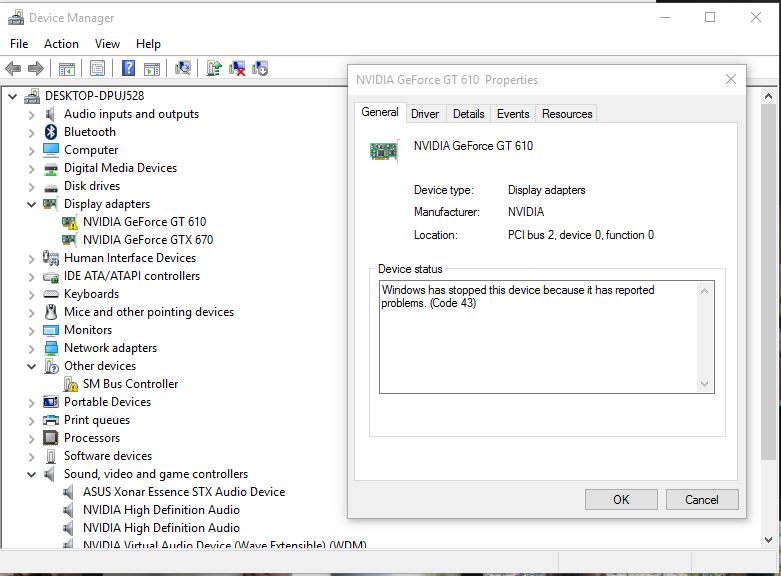Select NVIDIA GeForce GTX 670 tree item
The width and height of the screenshot is (781, 576).
pos(148,240)
